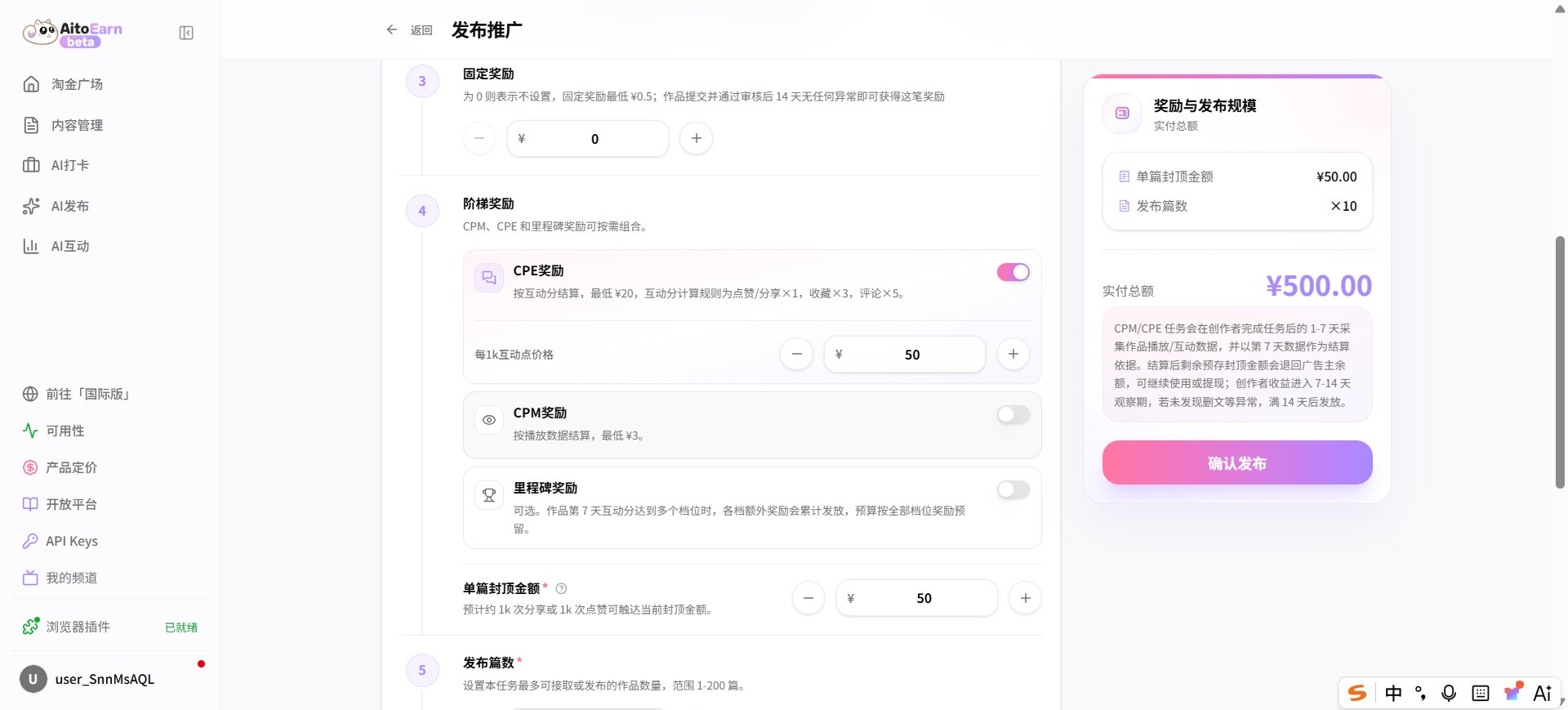Click the 产品定价 dollar coin icon
1568x710 pixels.
(30, 467)
